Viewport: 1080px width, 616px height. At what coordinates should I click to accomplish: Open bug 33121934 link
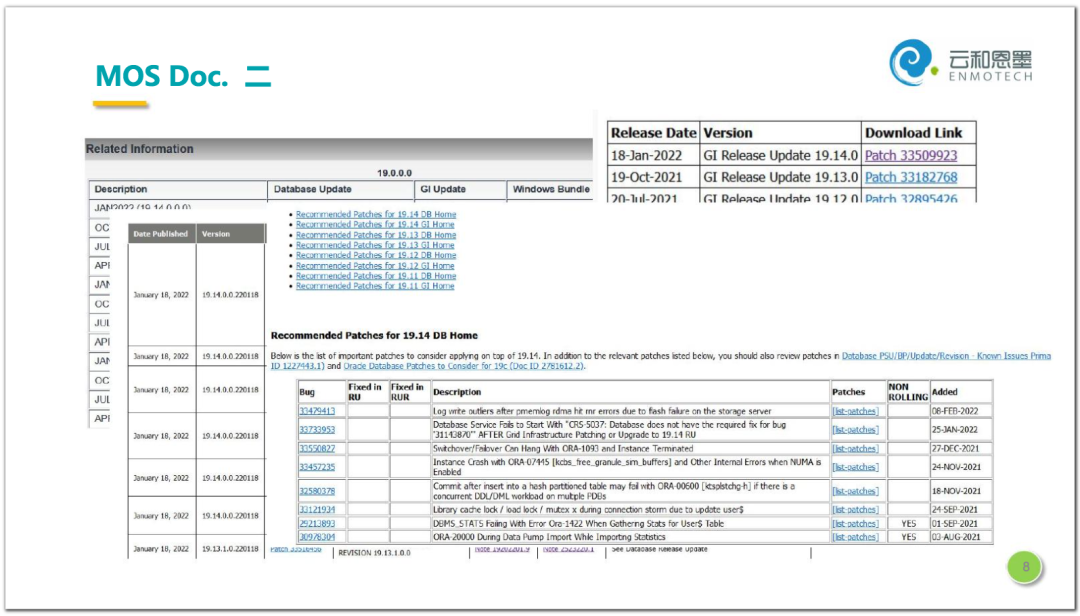coord(317,510)
